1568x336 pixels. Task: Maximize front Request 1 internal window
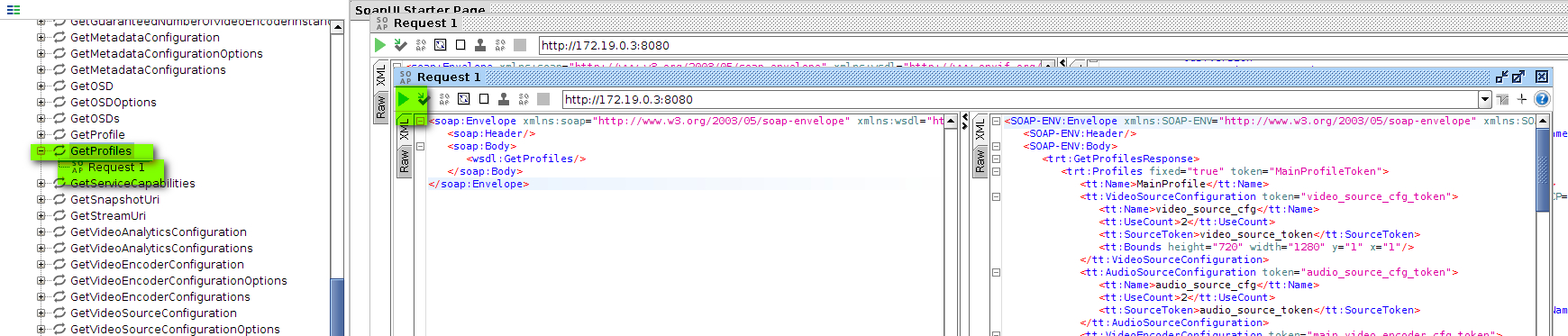coord(1518,77)
